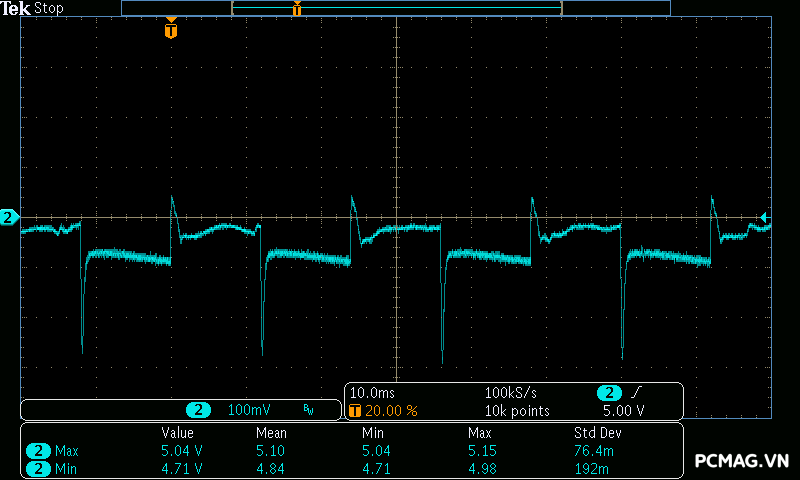
Task: Click the rising edge trigger slope icon
Action: click(636, 393)
